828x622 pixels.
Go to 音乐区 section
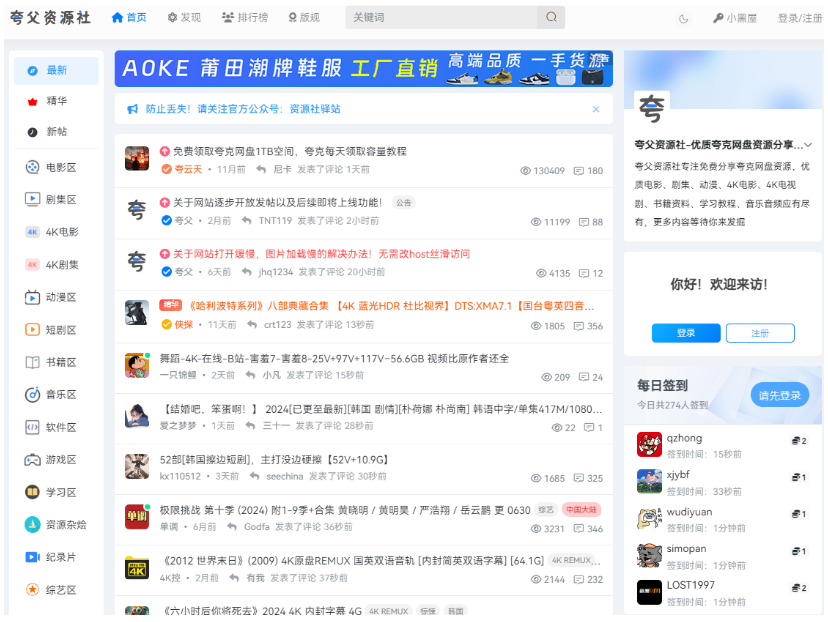pyautogui.click(x=60, y=395)
